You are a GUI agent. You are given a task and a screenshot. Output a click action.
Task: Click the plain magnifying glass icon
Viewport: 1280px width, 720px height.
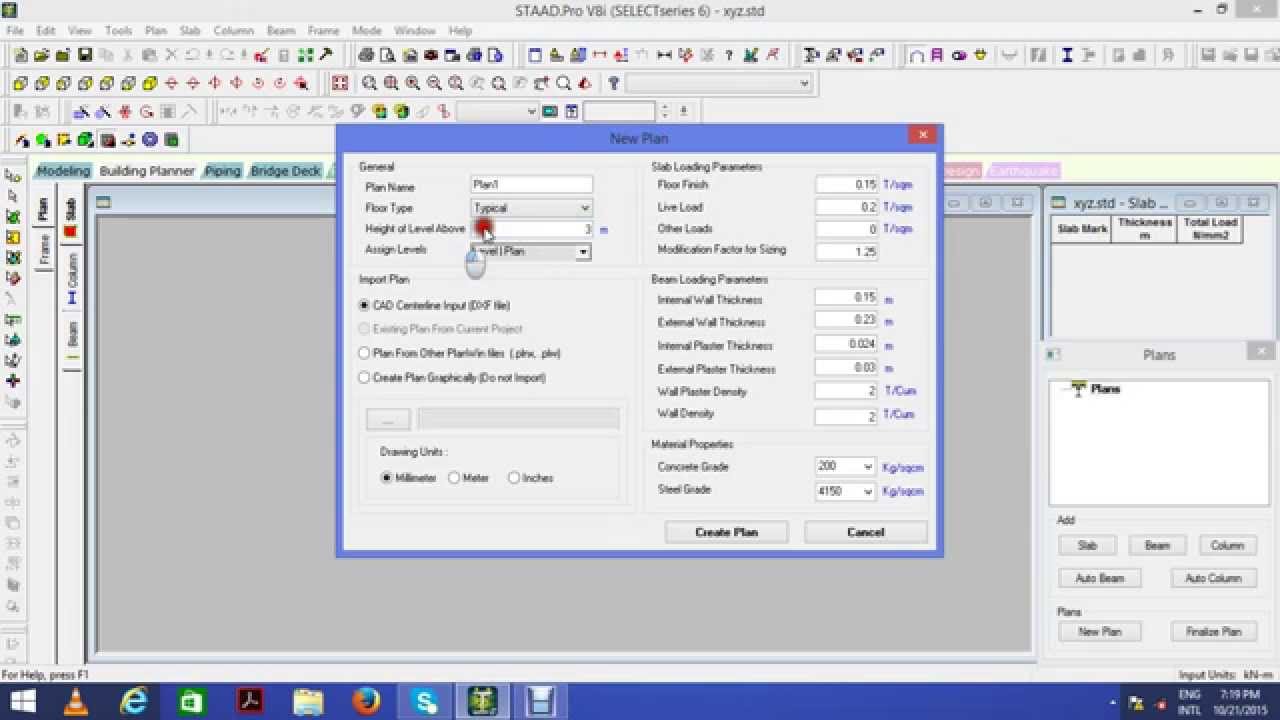coord(563,84)
